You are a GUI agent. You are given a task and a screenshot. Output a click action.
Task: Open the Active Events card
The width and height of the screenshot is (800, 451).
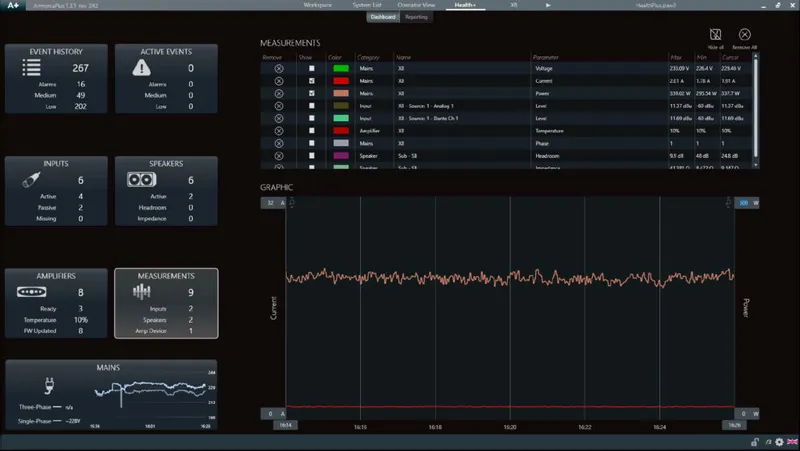[166, 79]
